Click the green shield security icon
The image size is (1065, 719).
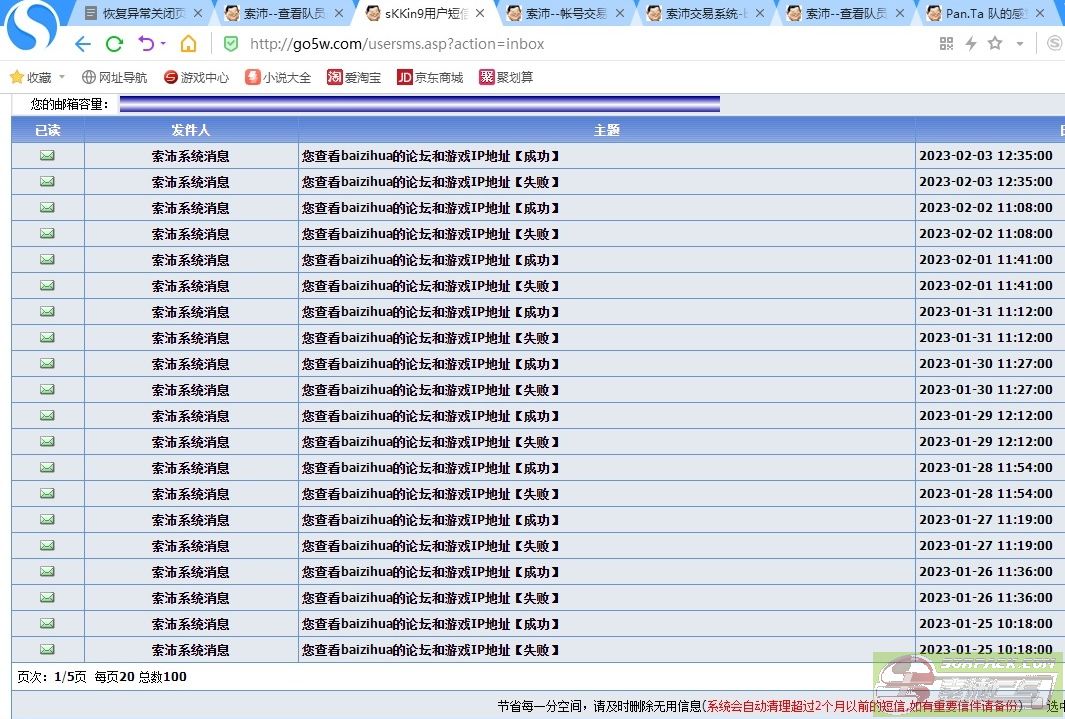click(x=231, y=44)
